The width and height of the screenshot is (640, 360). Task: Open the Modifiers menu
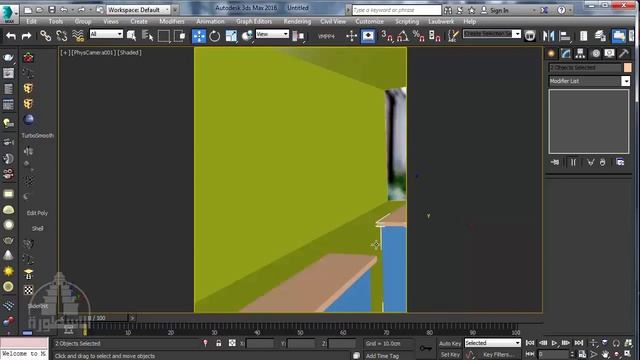pos(172,21)
